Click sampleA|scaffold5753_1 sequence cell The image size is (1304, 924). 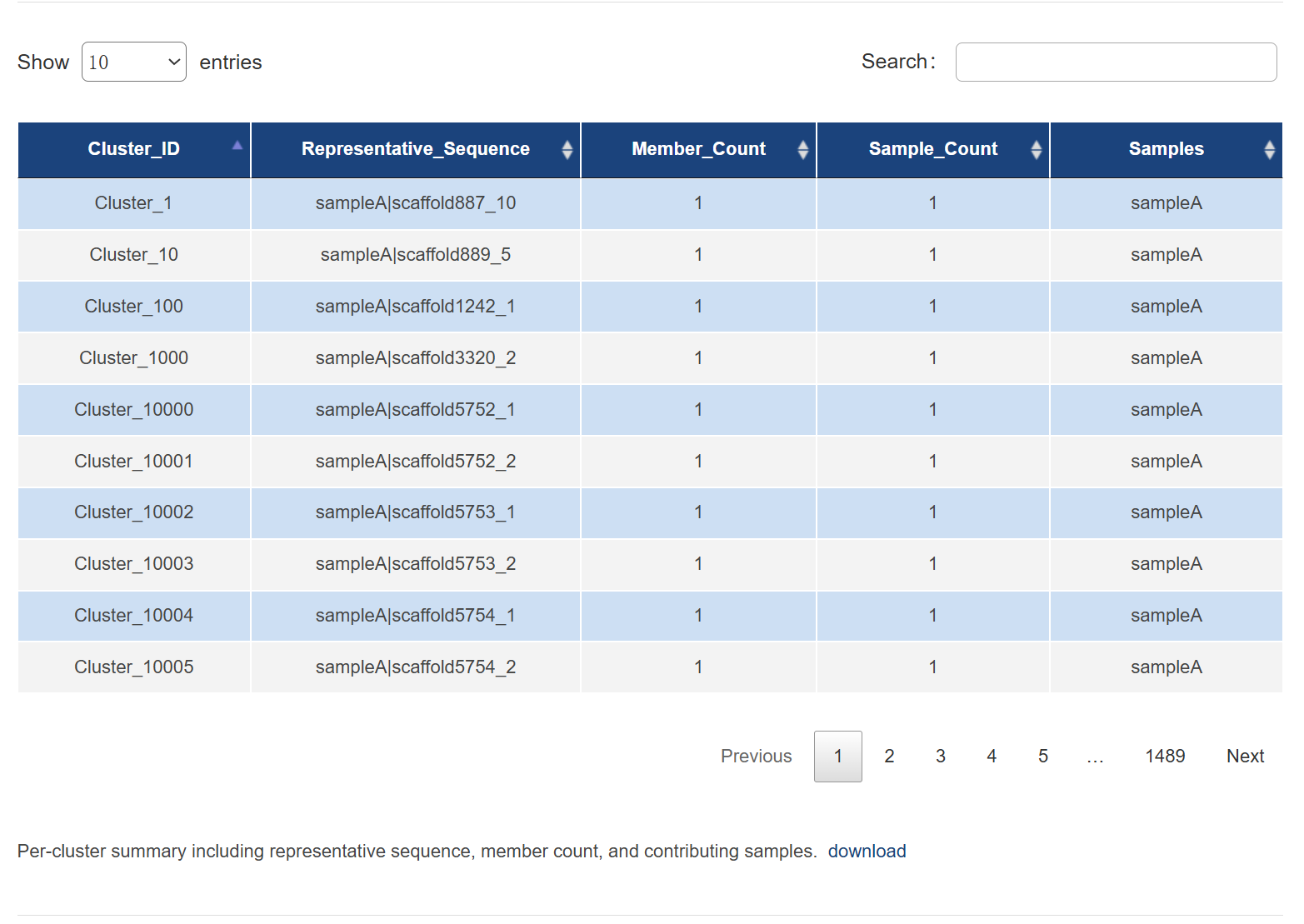(x=416, y=512)
